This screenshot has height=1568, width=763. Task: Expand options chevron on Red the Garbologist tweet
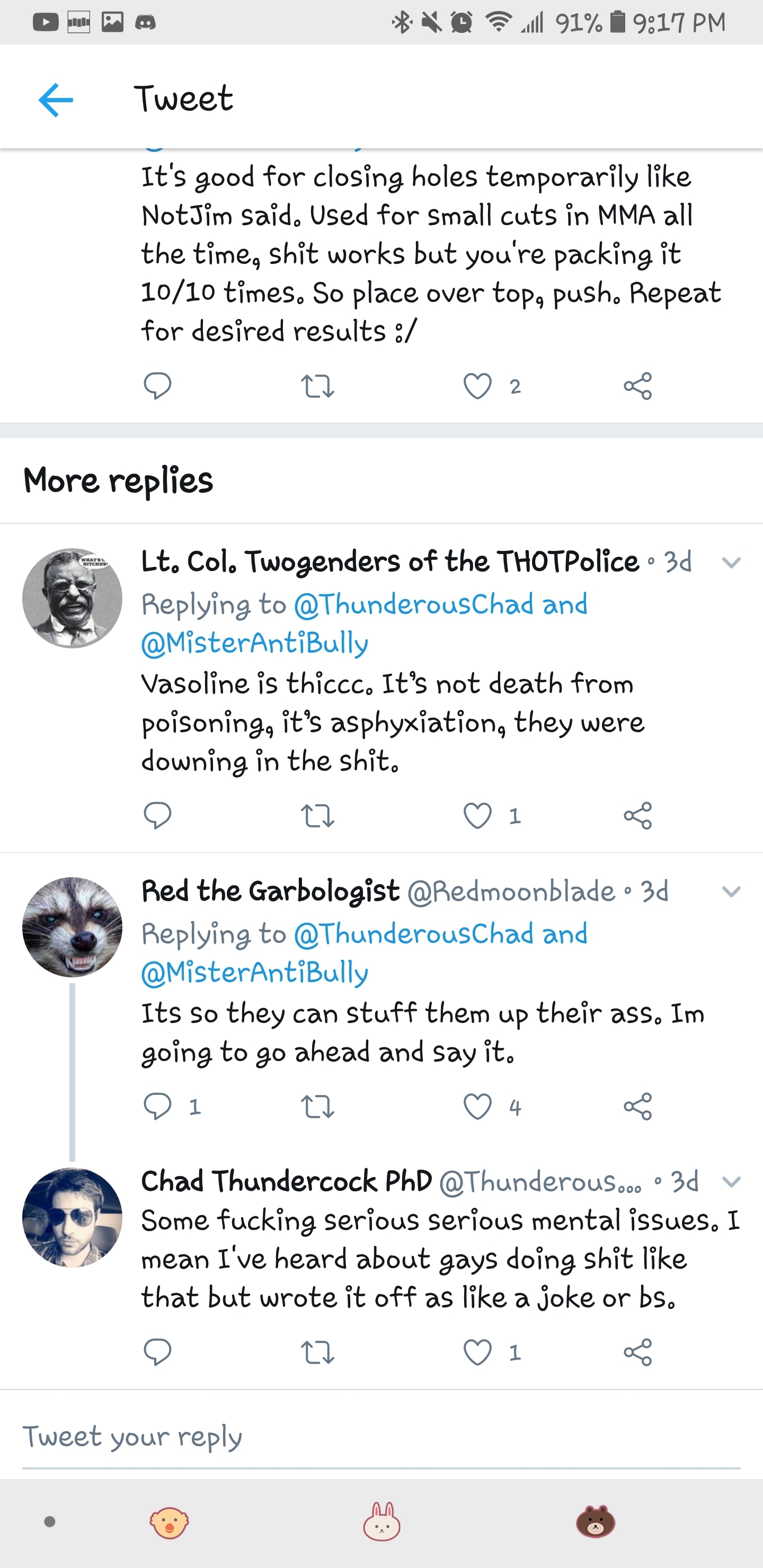point(731,892)
